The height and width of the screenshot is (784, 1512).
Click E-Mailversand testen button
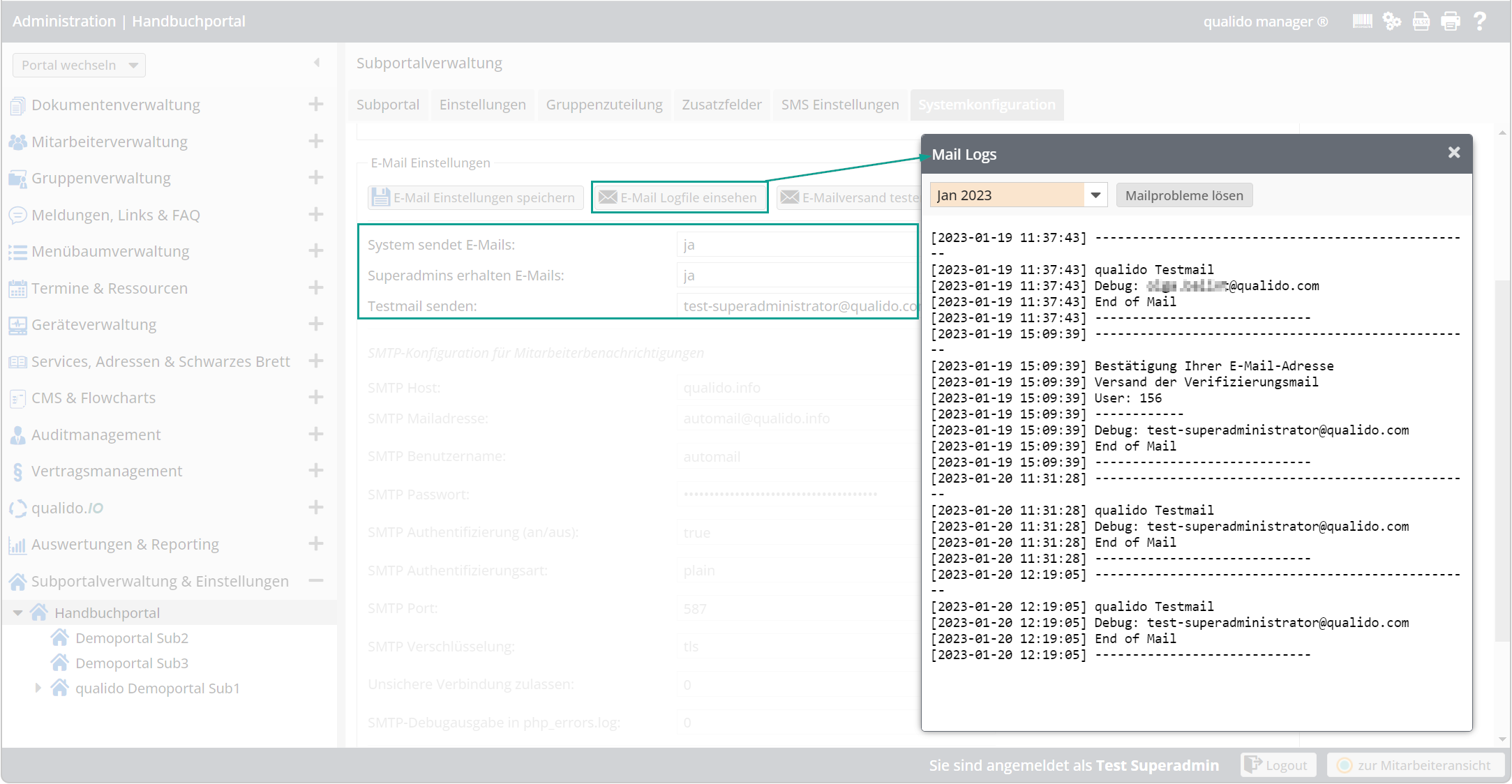[850, 197]
